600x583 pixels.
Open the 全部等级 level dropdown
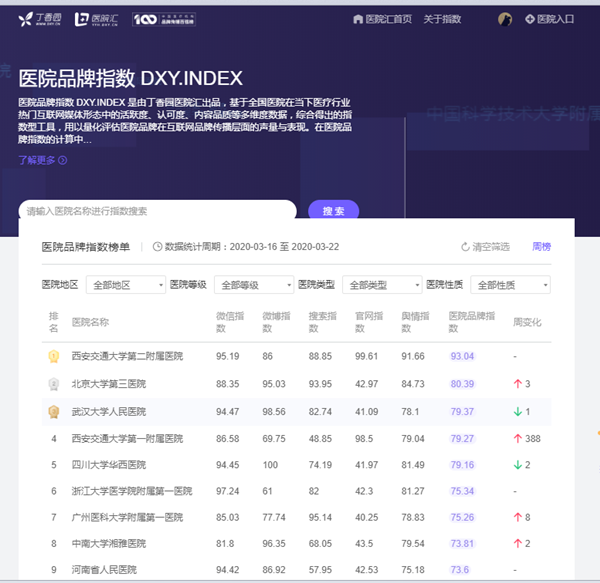pos(254,285)
